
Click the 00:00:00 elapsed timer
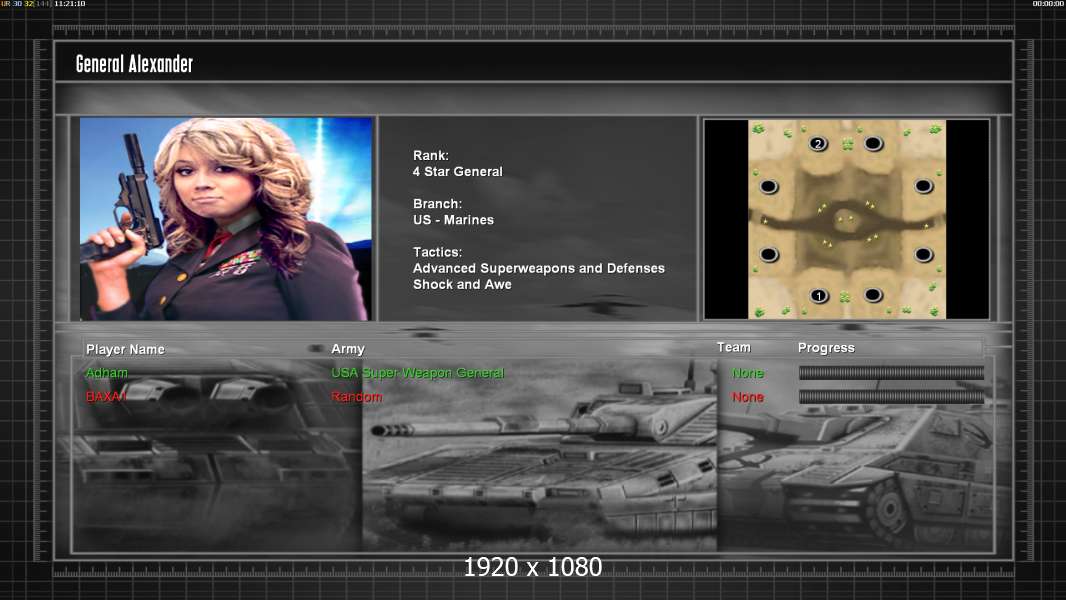tap(1048, 4)
